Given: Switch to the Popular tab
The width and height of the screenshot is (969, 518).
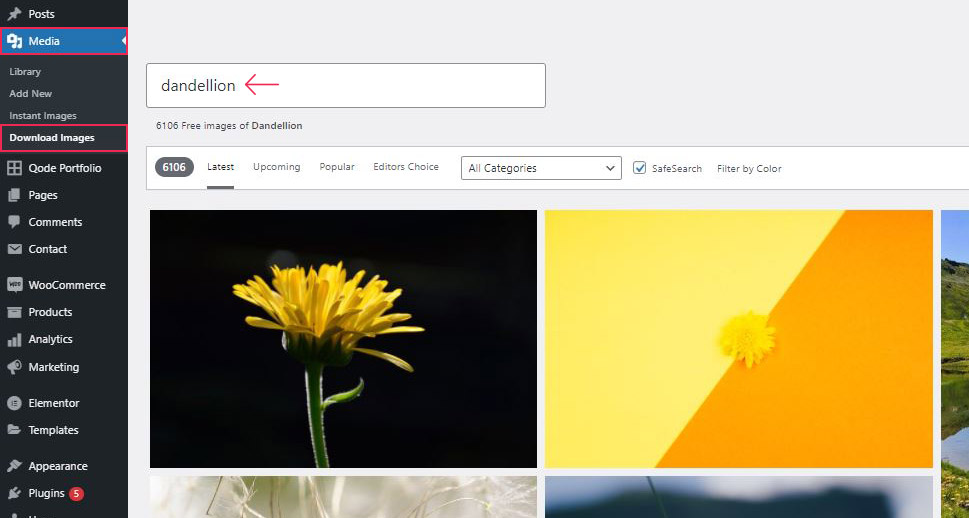Looking at the screenshot, I should 337,167.
